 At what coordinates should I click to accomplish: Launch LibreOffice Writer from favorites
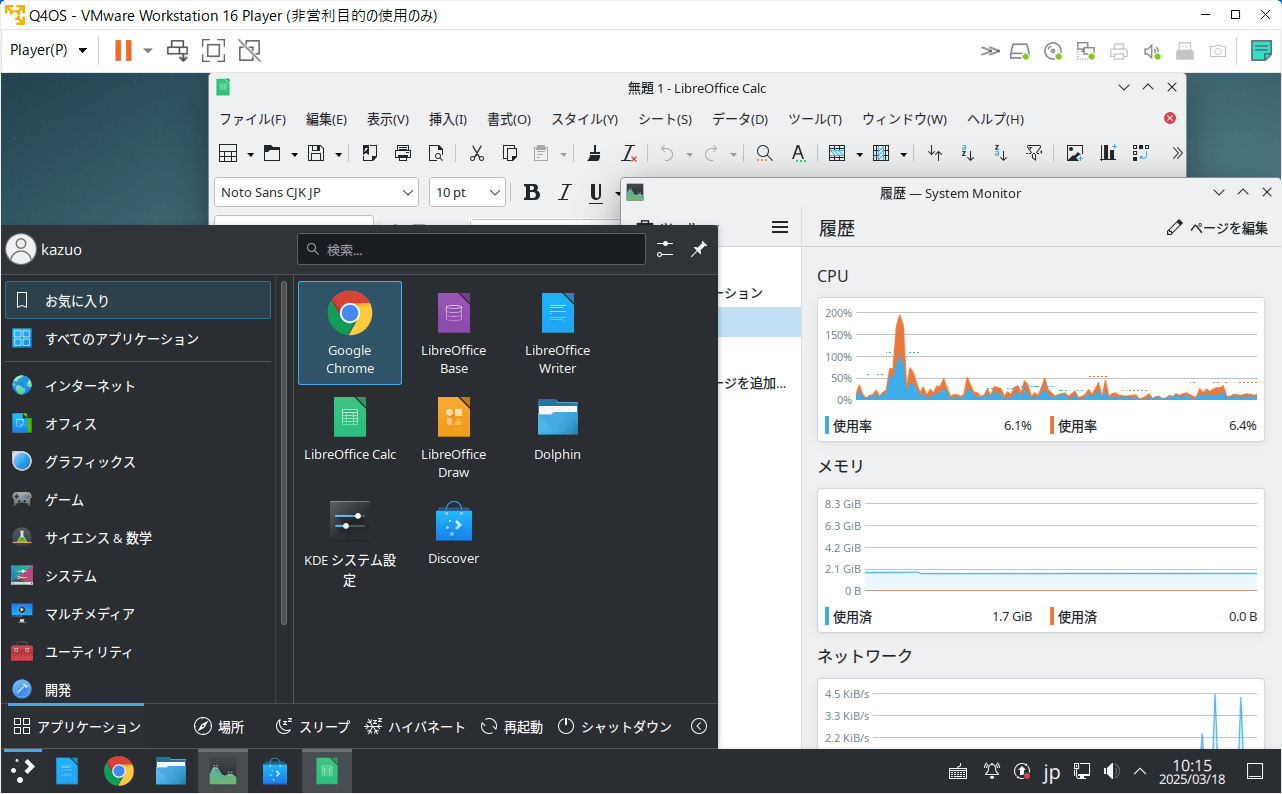coord(558,333)
